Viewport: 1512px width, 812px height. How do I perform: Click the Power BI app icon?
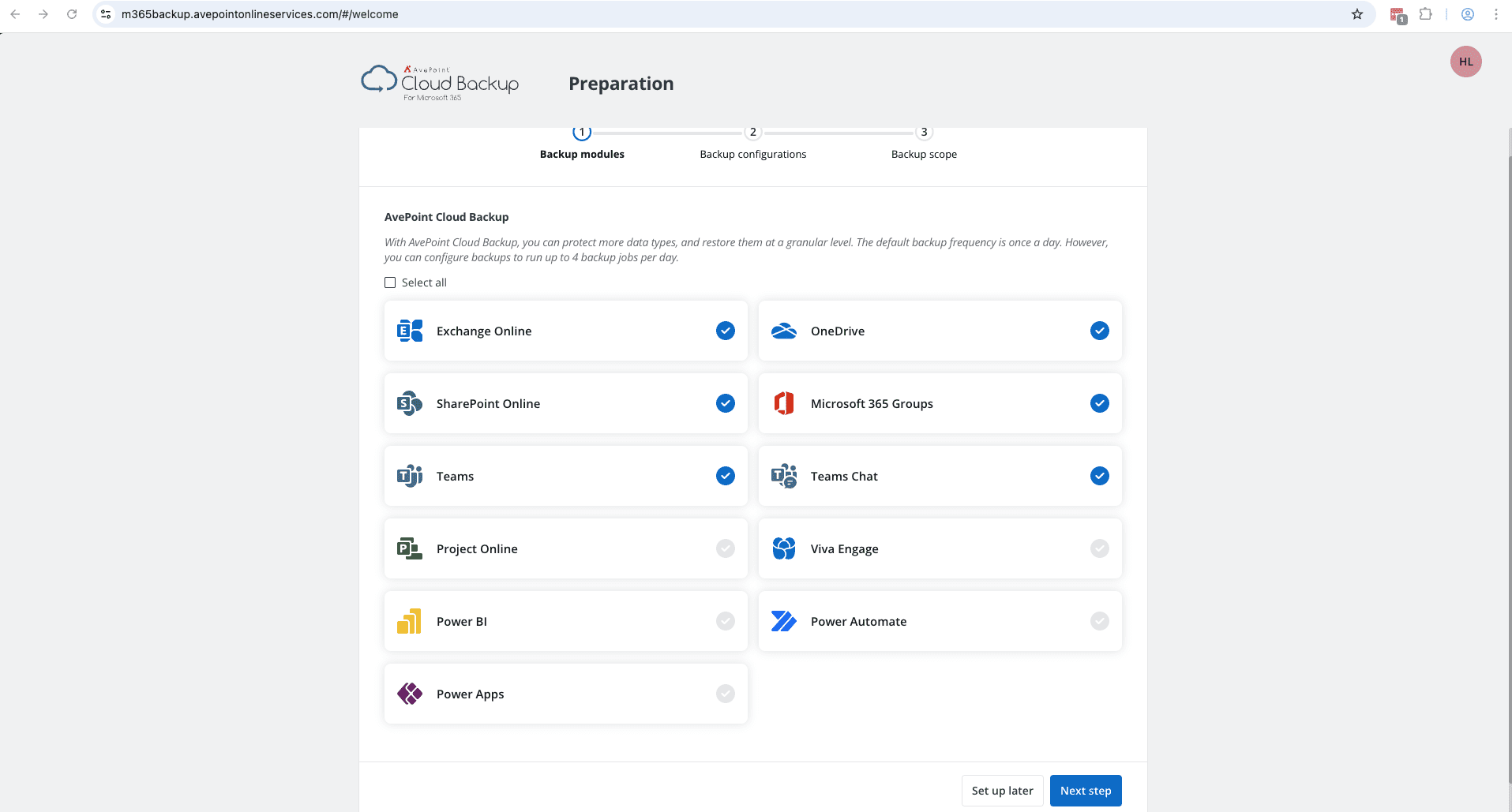(410, 621)
